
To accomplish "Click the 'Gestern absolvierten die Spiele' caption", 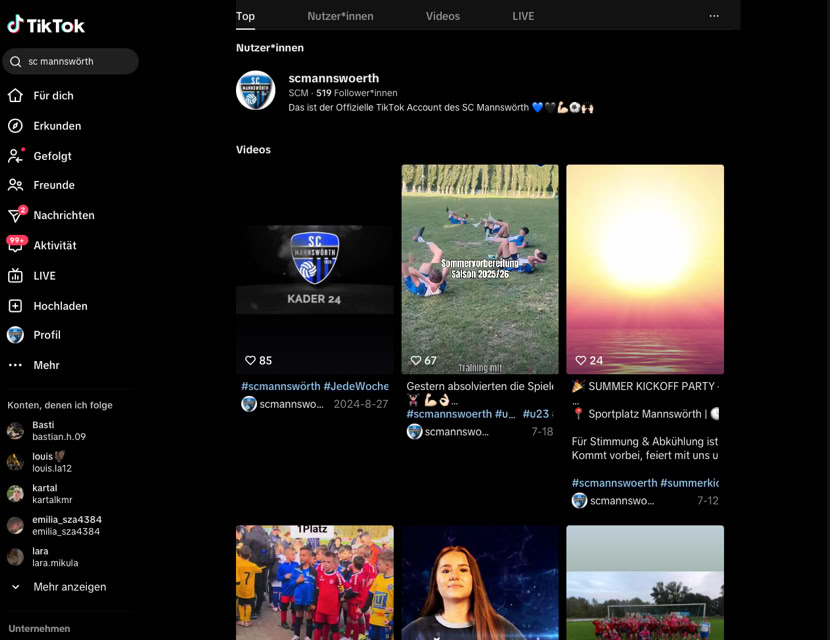I will coord(480,386).
